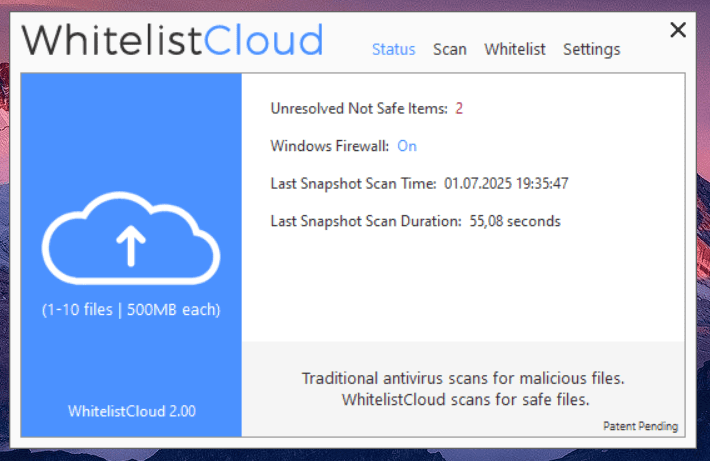Click the '1-10 files | 500MB each' text

[x=131, y=310]
